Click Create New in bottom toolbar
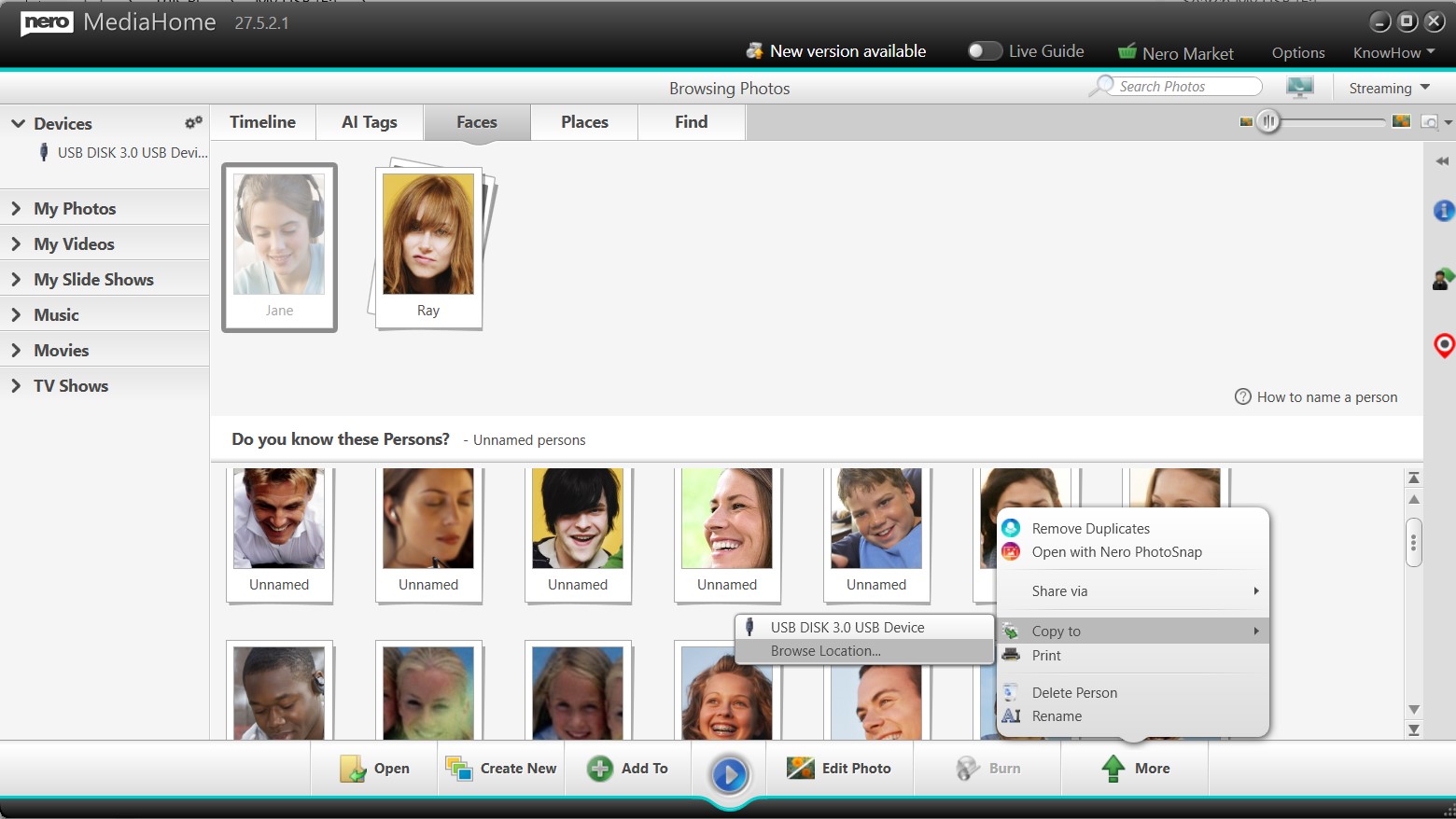Image resolution: width=1456 pixels, height=819 pixels. click(x=501, y=769)
